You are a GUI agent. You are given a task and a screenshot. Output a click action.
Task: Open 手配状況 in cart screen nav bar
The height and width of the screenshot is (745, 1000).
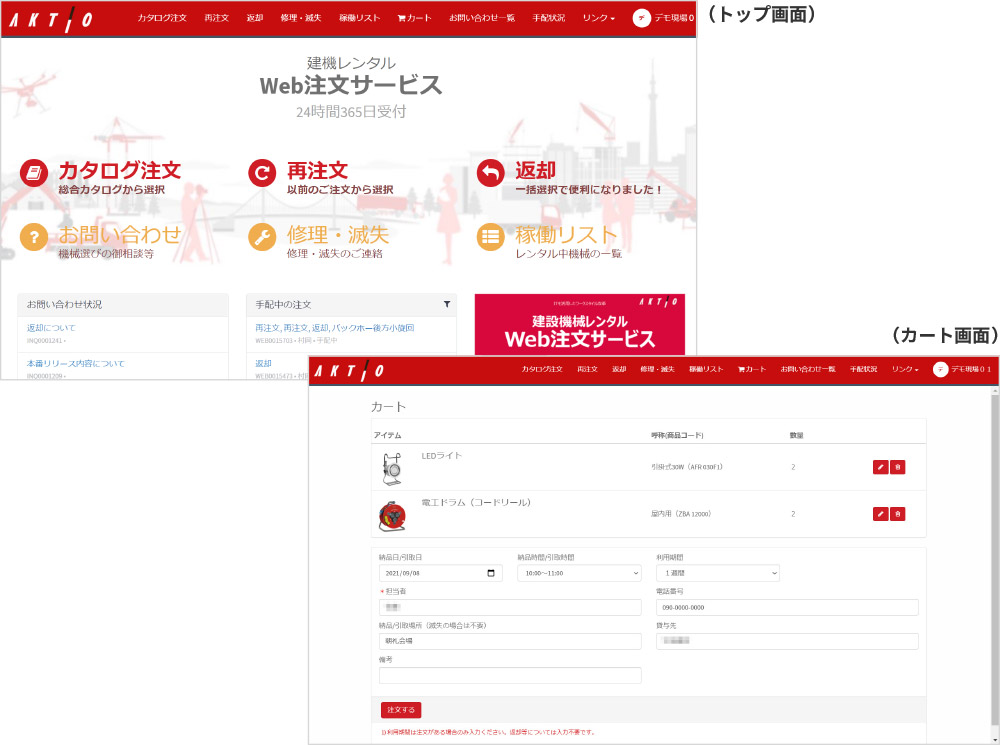click(x=863, y=369)
